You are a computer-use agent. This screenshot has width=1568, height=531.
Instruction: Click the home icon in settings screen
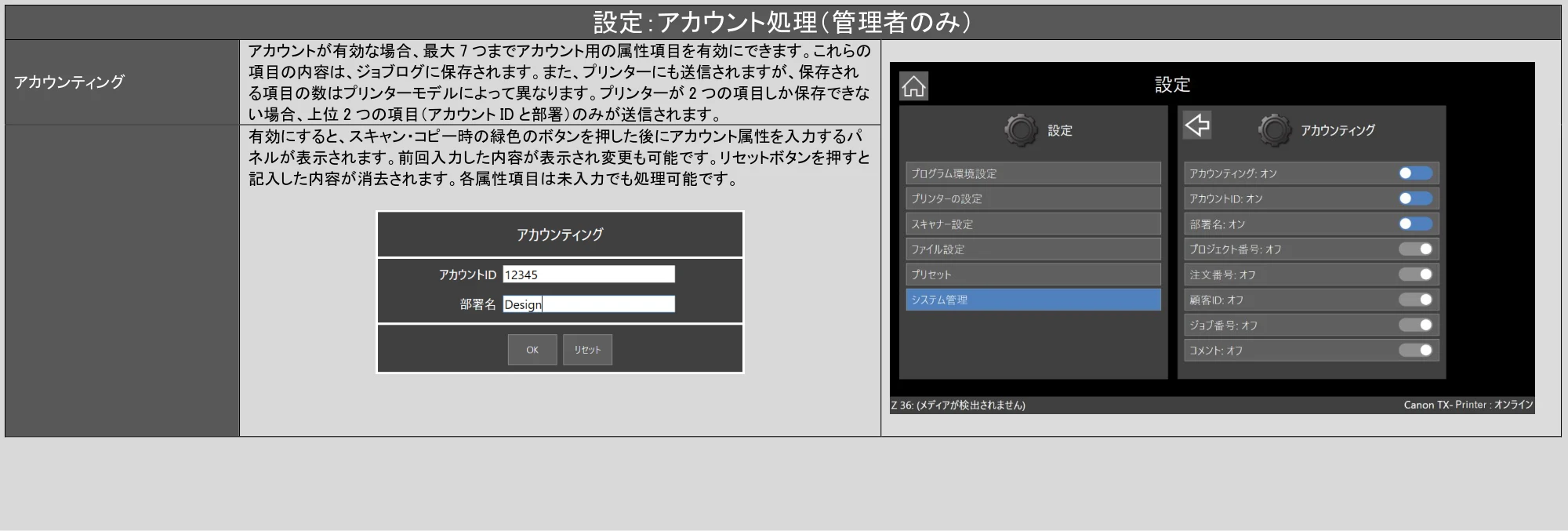coord(913,86)
